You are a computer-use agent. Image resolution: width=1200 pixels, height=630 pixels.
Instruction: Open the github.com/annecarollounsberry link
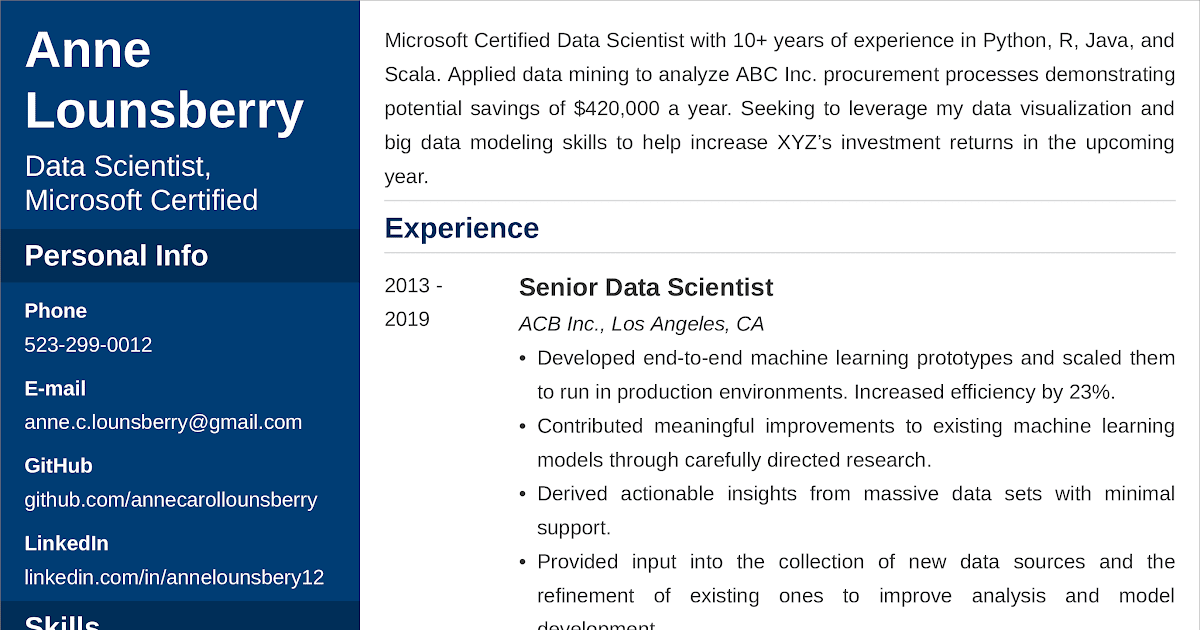click(x=171, y=500)
